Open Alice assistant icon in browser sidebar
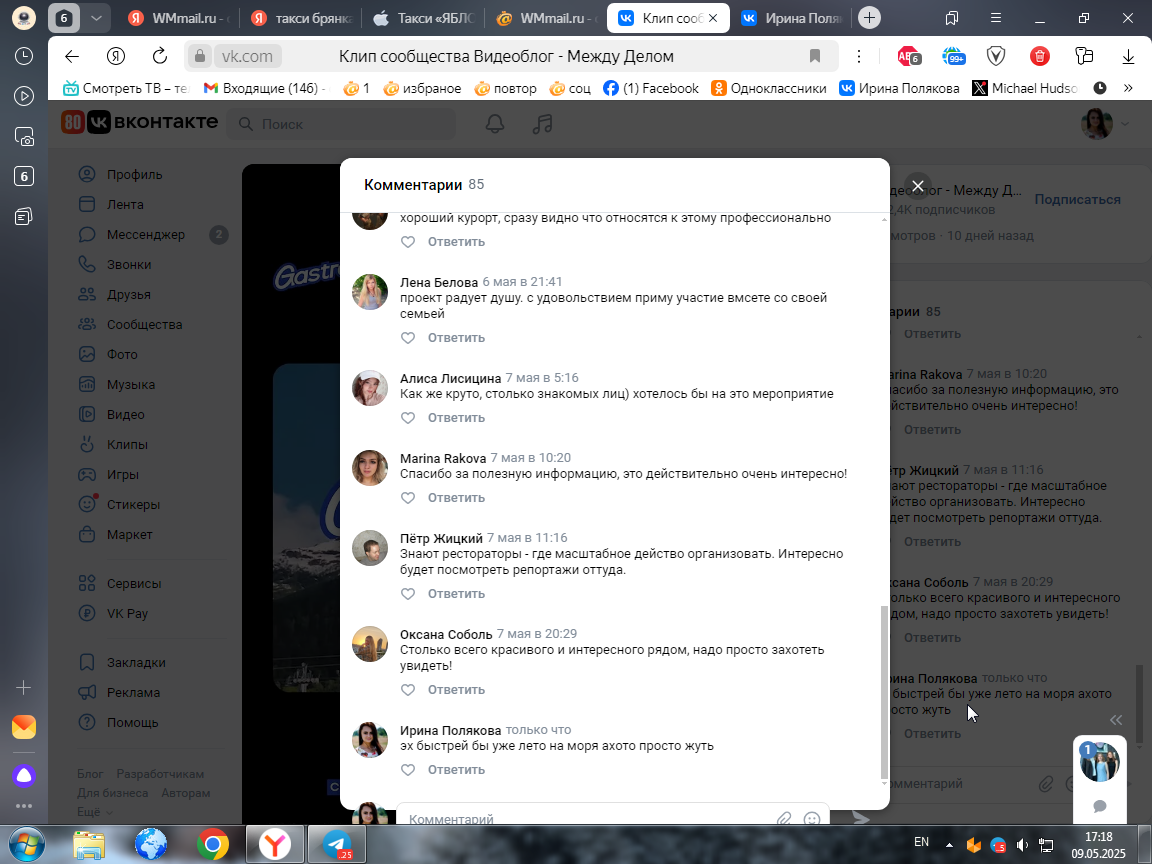 pos(24,776)
